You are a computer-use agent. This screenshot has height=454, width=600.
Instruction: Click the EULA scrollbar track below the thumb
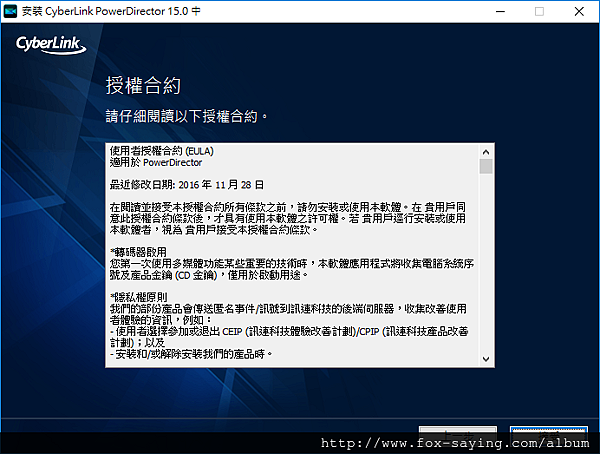coord(486,263)
